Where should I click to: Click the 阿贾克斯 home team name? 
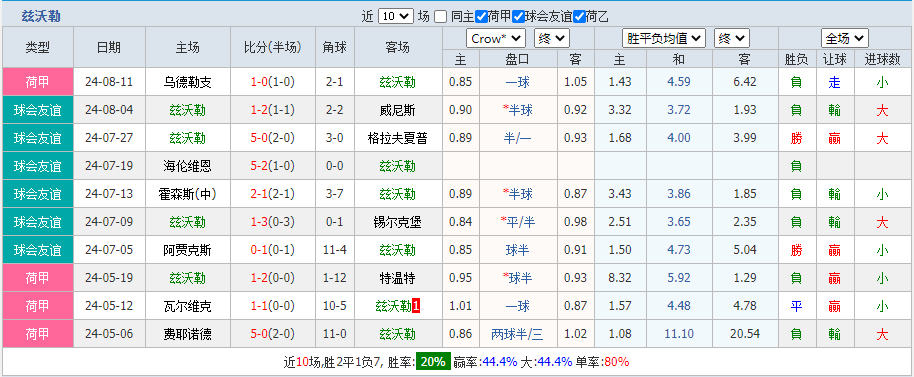(188, 250)
